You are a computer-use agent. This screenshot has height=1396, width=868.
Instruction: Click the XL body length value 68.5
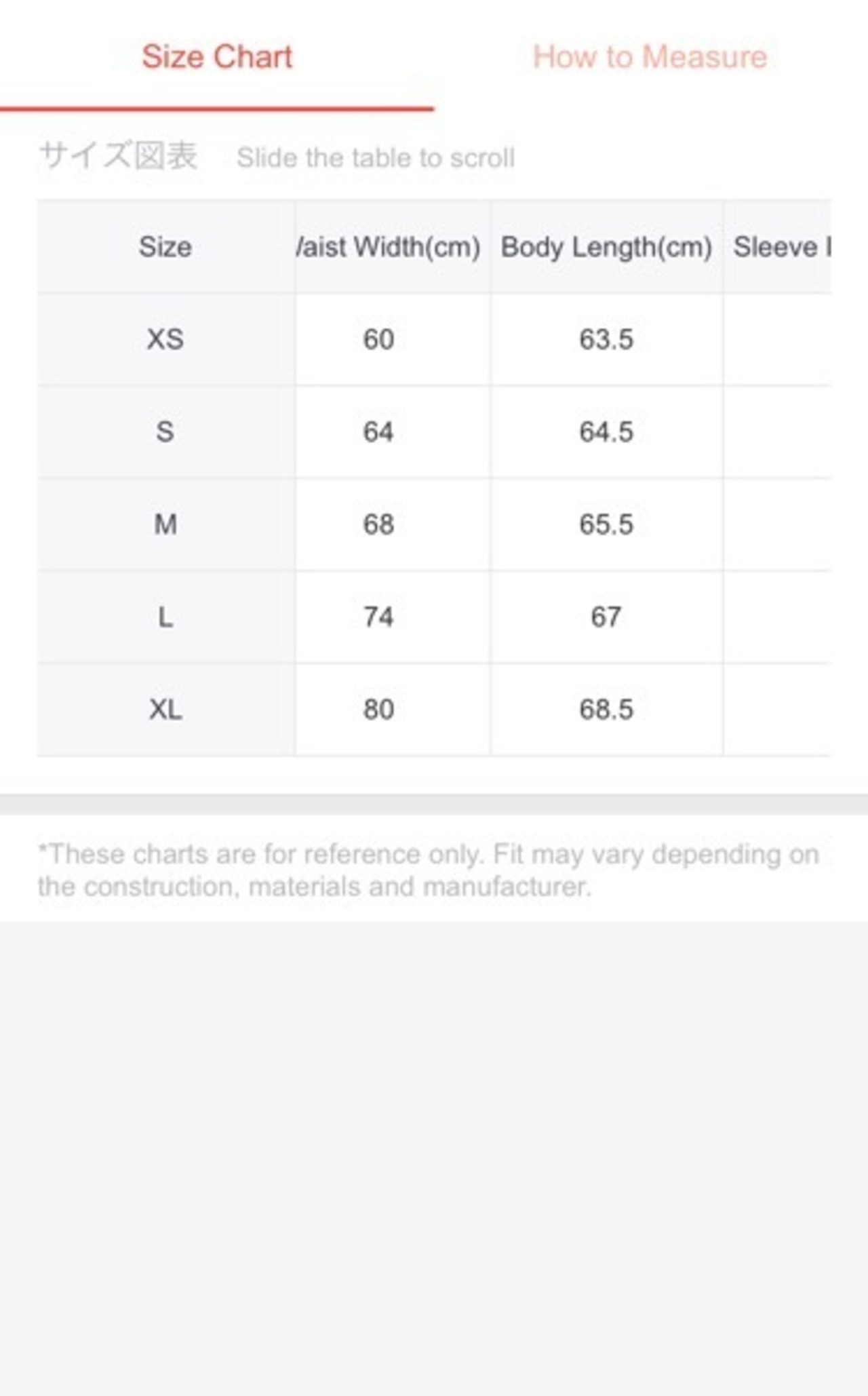pos(606,710)
